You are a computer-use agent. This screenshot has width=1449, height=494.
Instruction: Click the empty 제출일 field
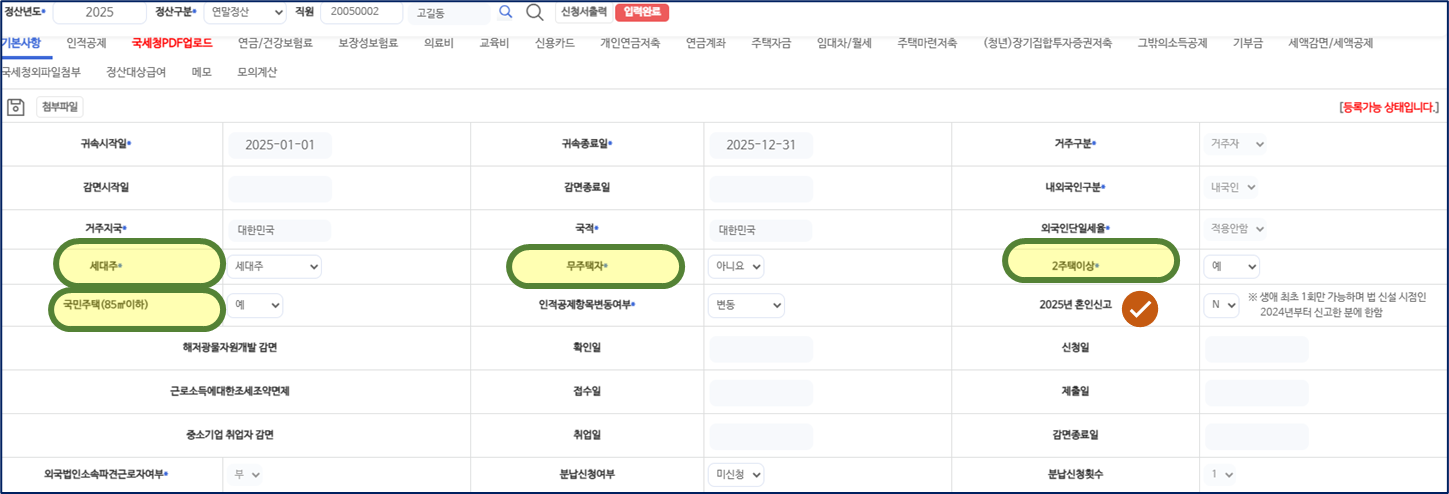tap(1257, 391)
